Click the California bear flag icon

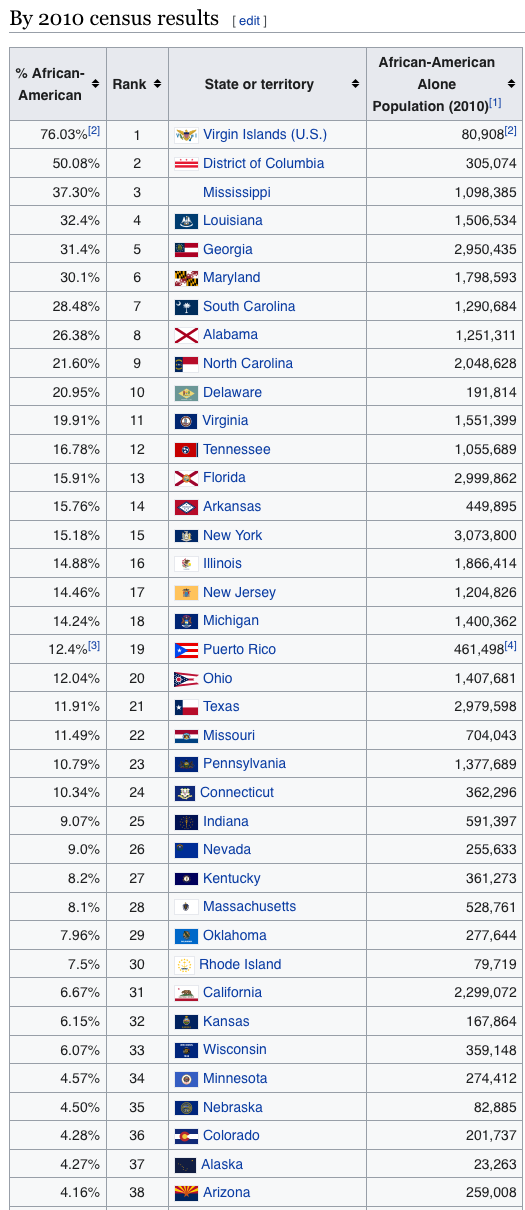pos(186,993)
